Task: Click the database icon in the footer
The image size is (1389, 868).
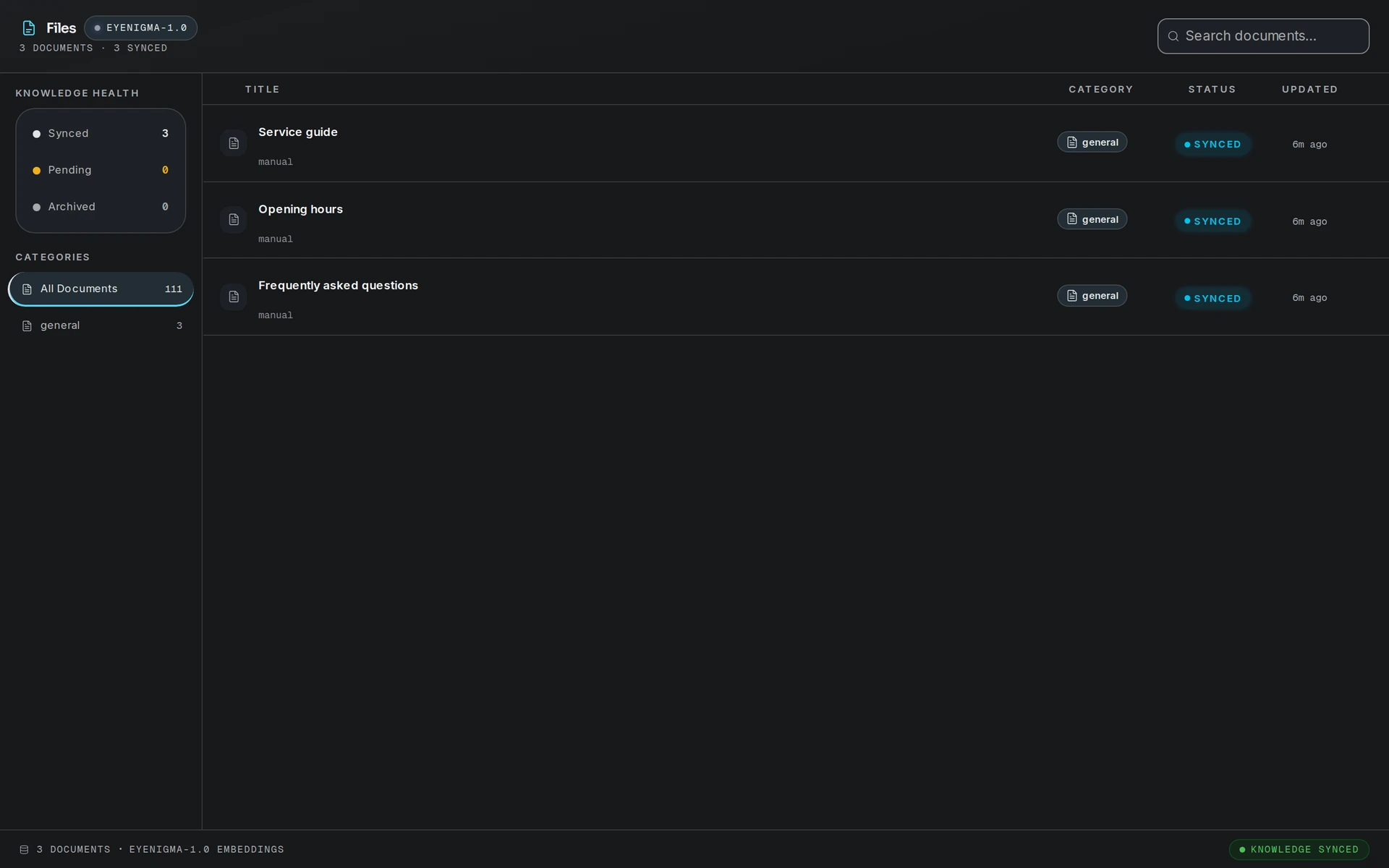Action: click(24, 850)
